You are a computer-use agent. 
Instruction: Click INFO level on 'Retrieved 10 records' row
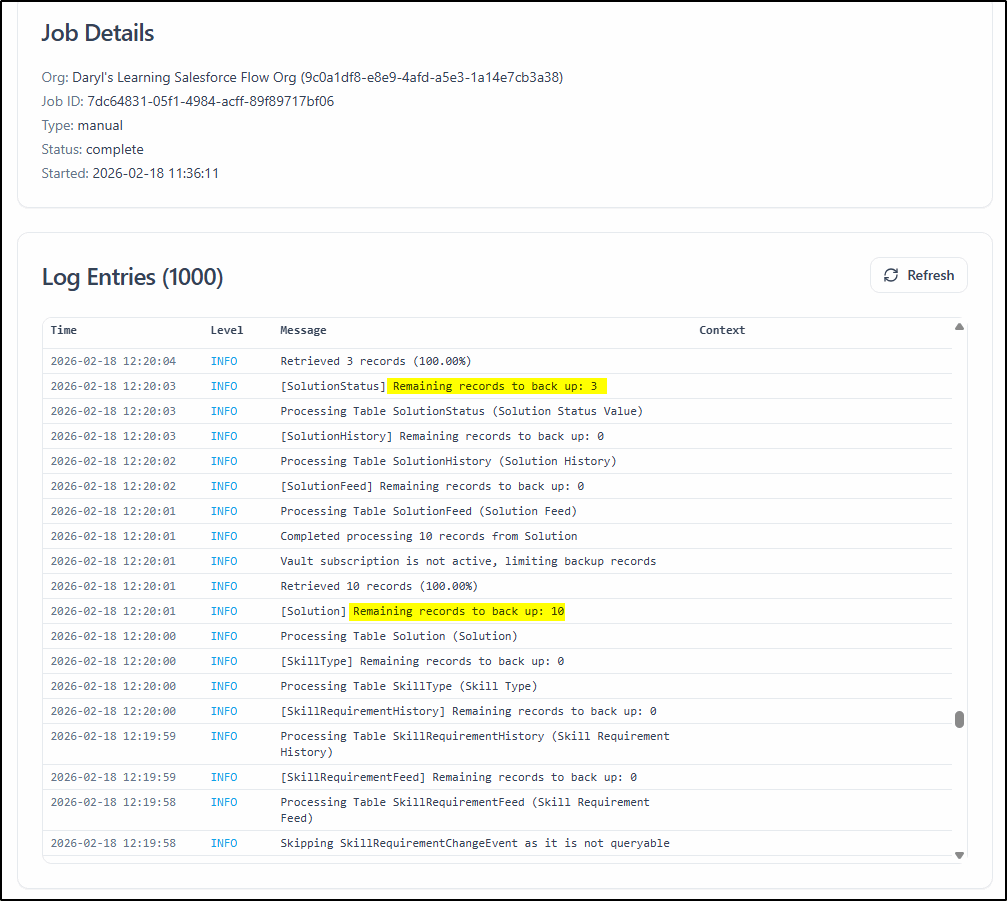[224, 586]
